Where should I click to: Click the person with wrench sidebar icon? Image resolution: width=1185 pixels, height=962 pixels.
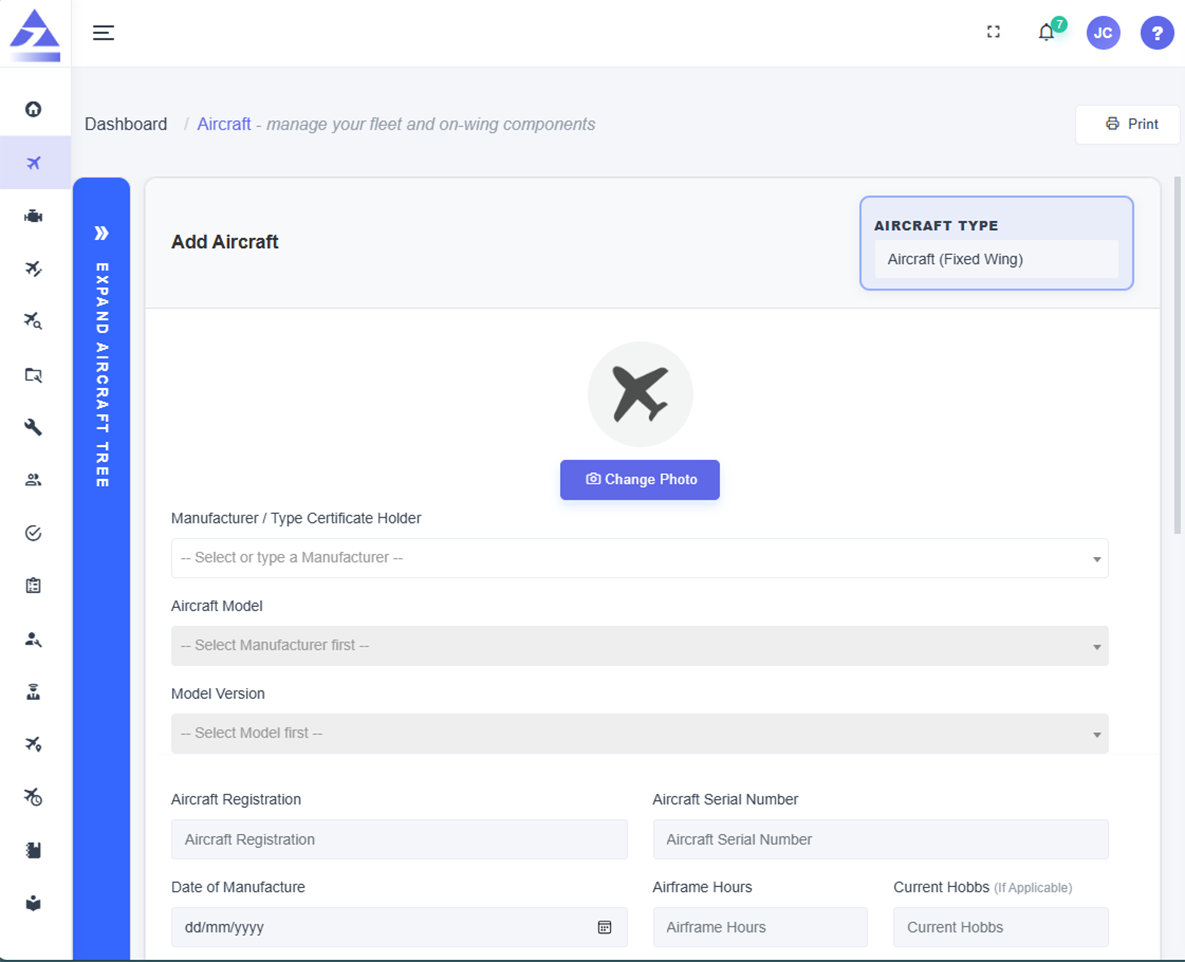tap(33, 639)
